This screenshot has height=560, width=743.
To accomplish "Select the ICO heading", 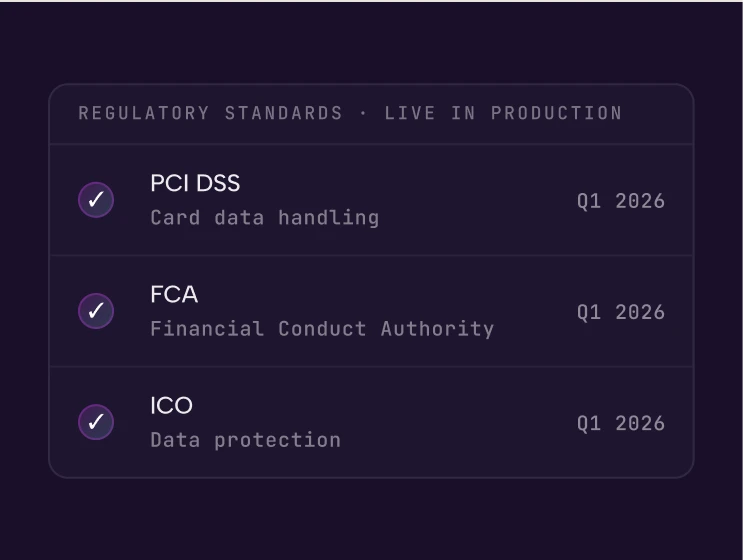I will tap(172, 406).
